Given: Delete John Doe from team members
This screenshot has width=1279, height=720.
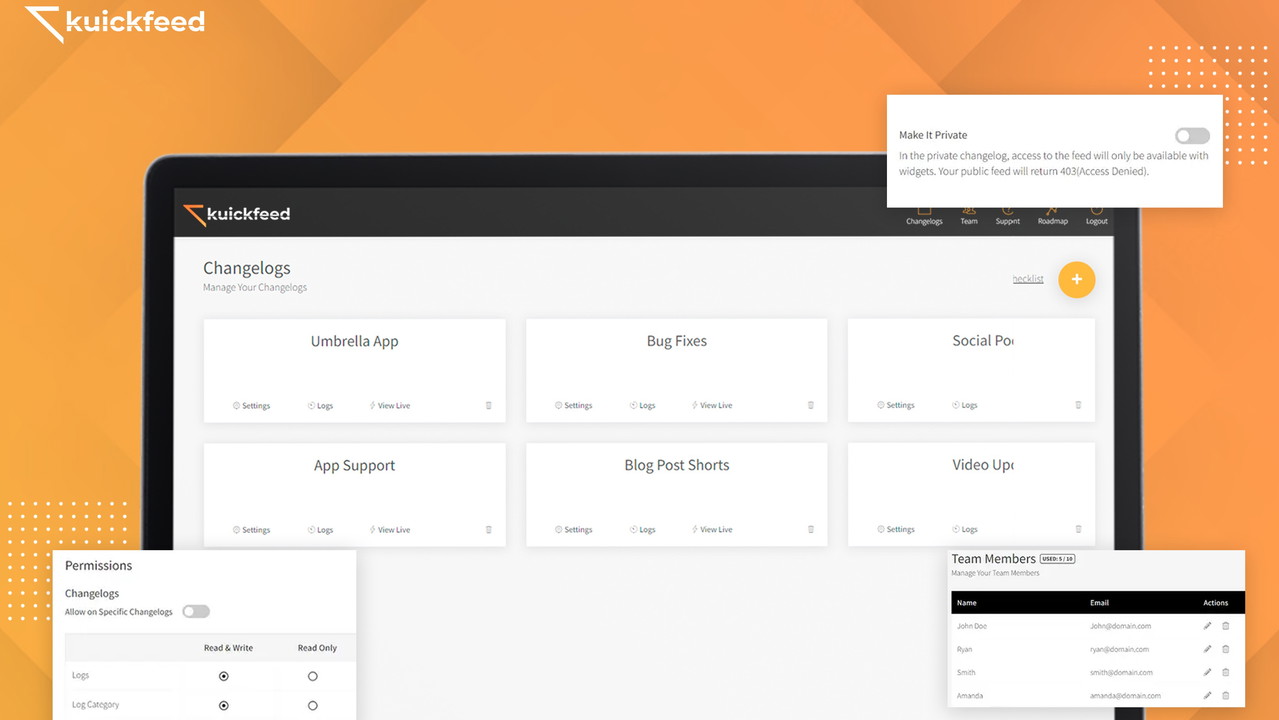Looking at the screenshot, I should point(1226,626).
